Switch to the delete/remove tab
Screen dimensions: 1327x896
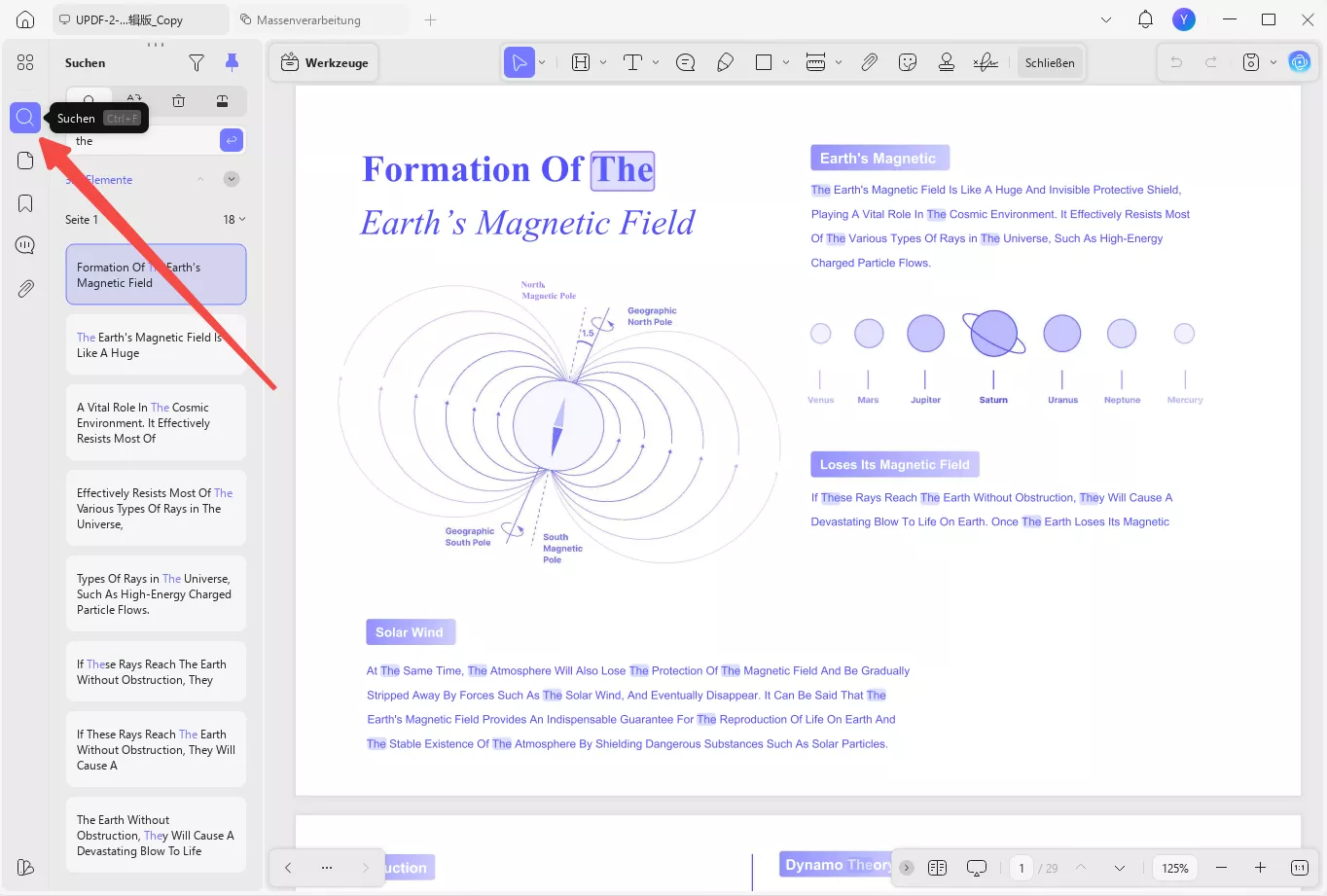pos(178,100)
